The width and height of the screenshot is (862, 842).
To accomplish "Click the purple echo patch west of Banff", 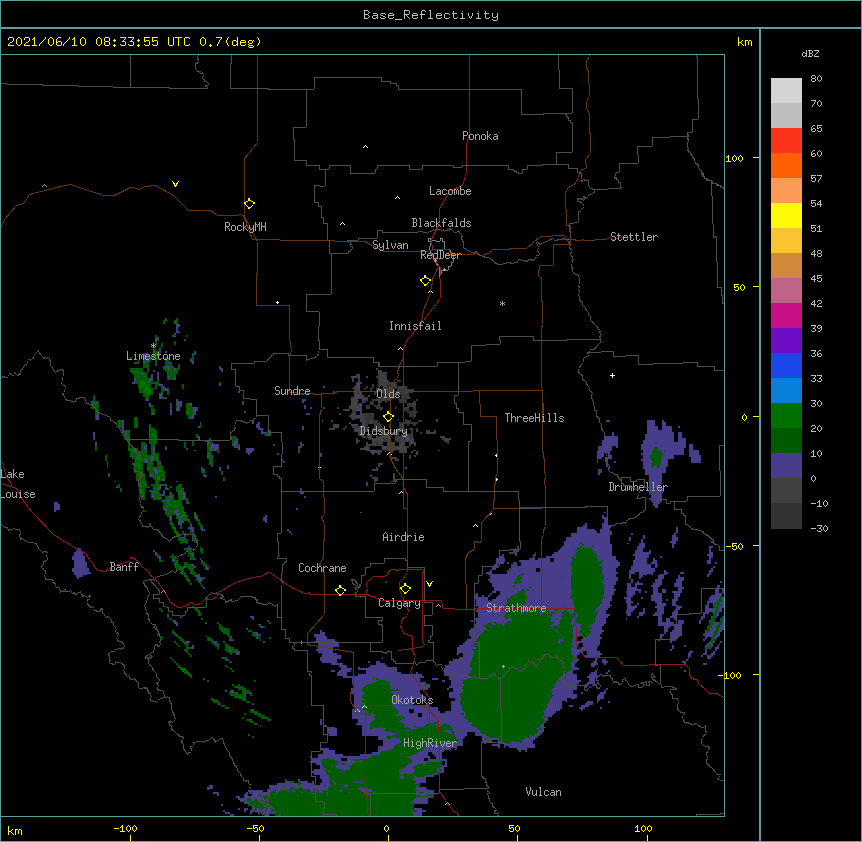I will (81, 563).
